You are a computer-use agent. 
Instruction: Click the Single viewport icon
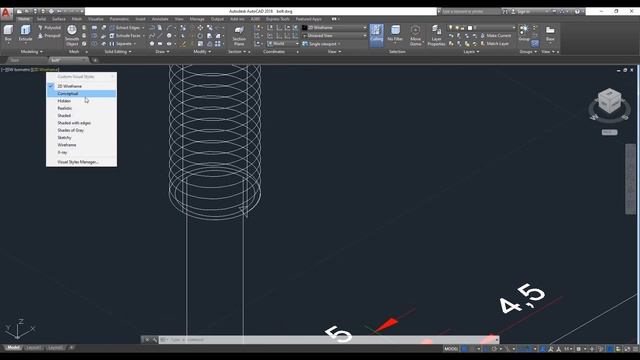click(x=305, y=44)
